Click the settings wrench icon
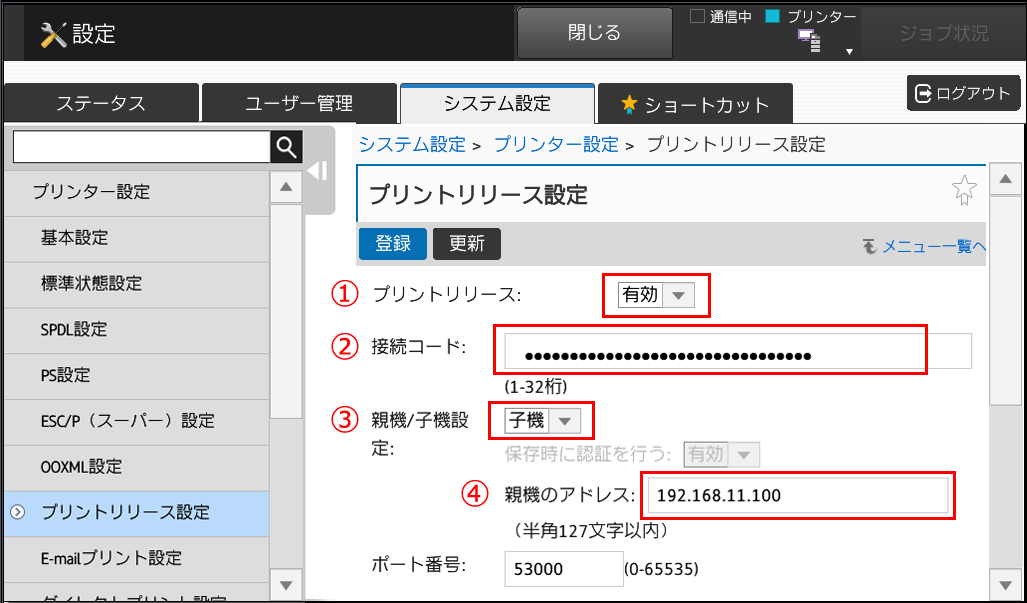 click(53, 34)
